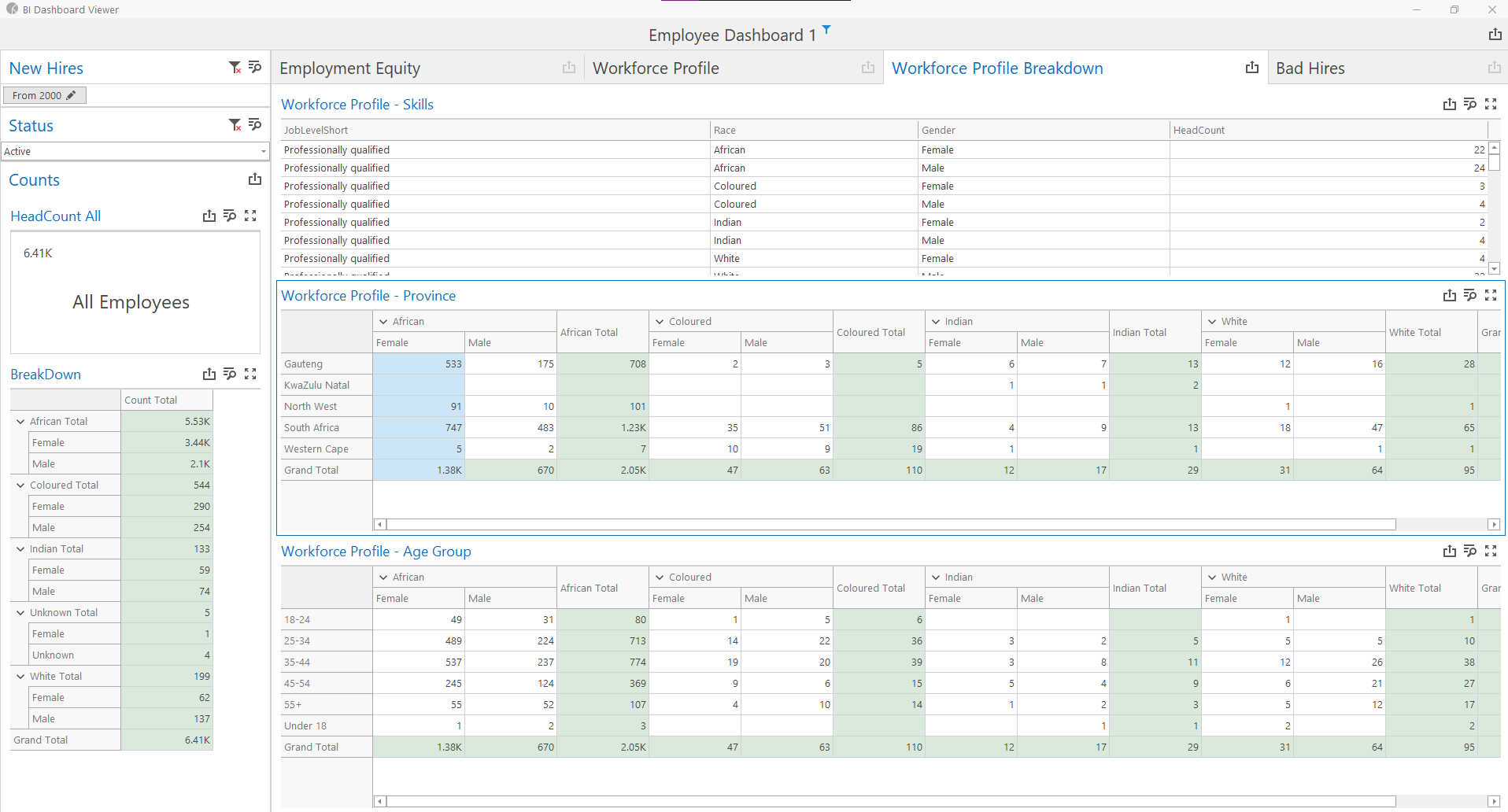Screen dimensions: 1508x812
Task: Collapse African column group in Province pivot
Action: point(383,322)
